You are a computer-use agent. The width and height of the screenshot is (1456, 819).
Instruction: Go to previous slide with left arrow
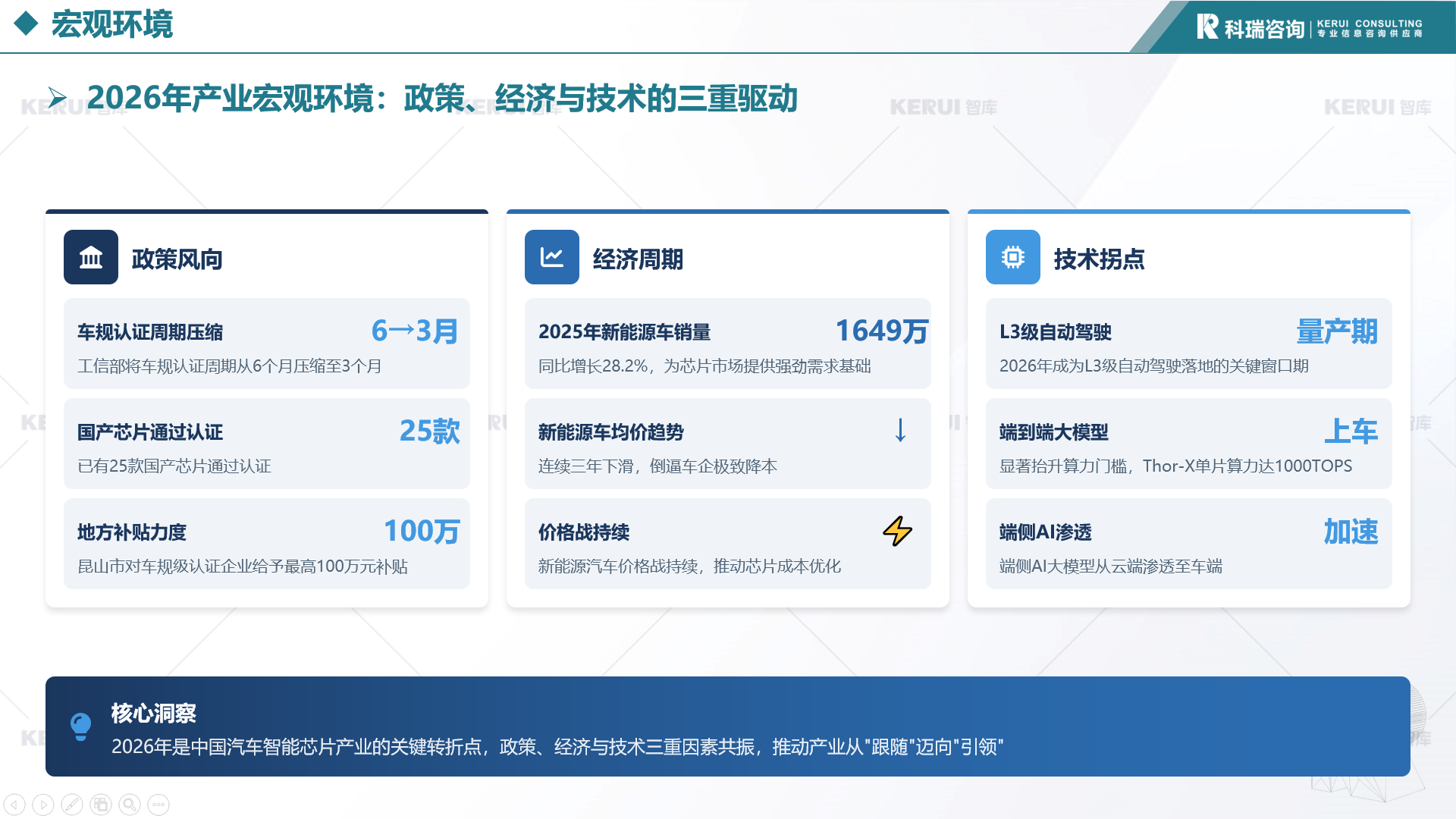(x=14, y=805)
